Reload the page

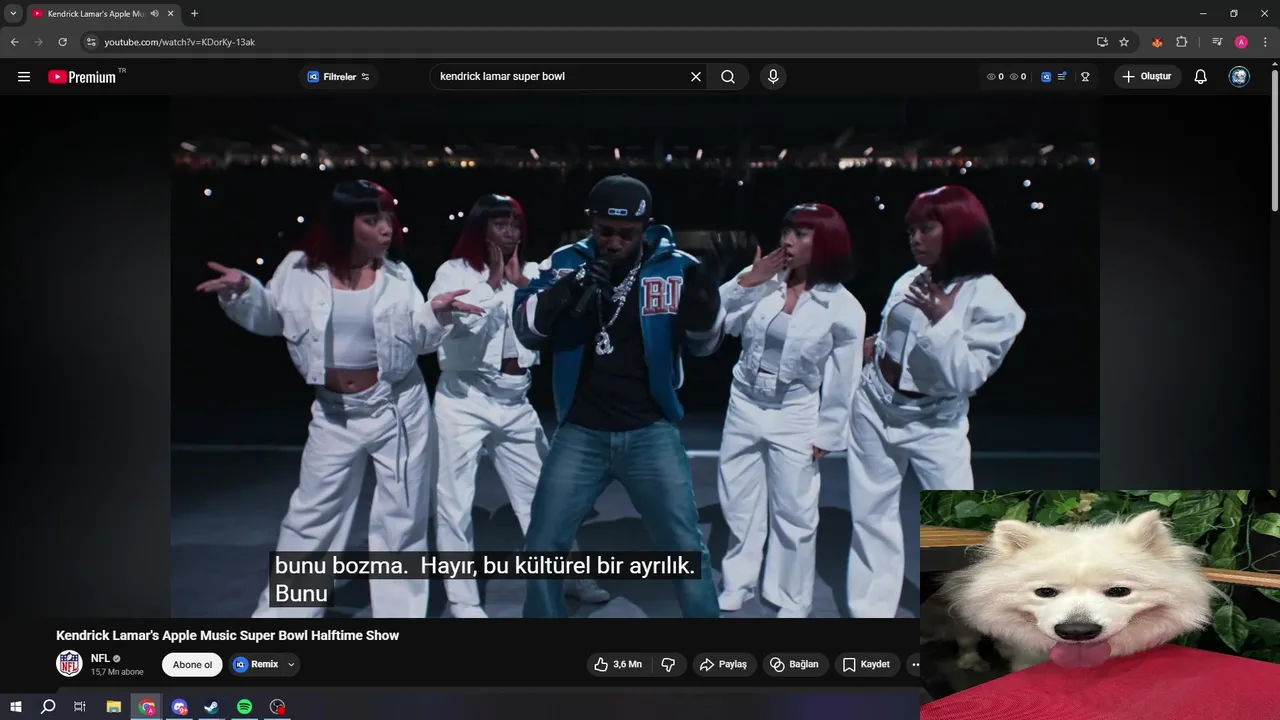click(62, 42)
